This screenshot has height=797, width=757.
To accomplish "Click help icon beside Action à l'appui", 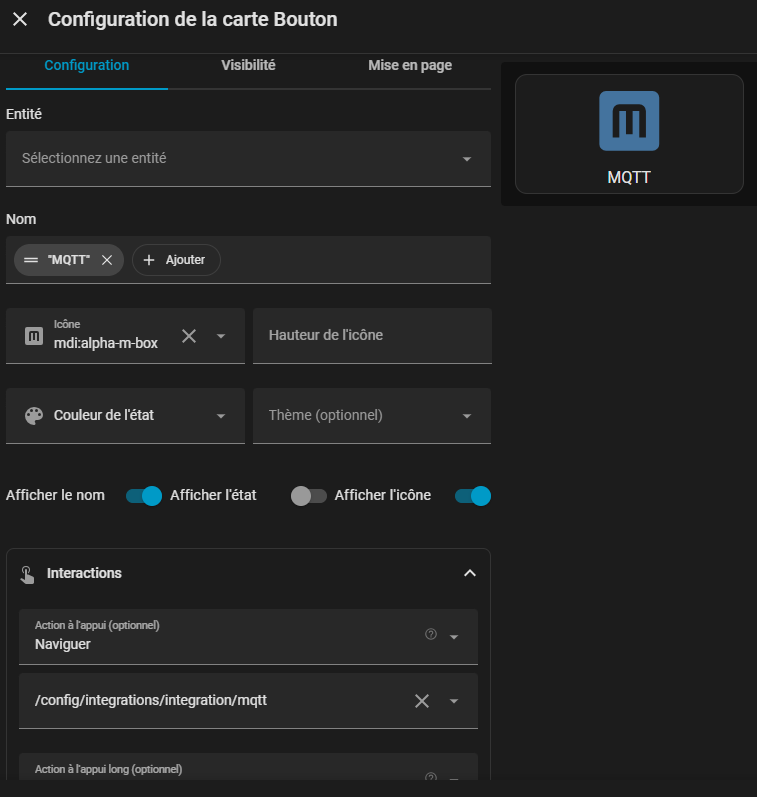I will 431,634.
